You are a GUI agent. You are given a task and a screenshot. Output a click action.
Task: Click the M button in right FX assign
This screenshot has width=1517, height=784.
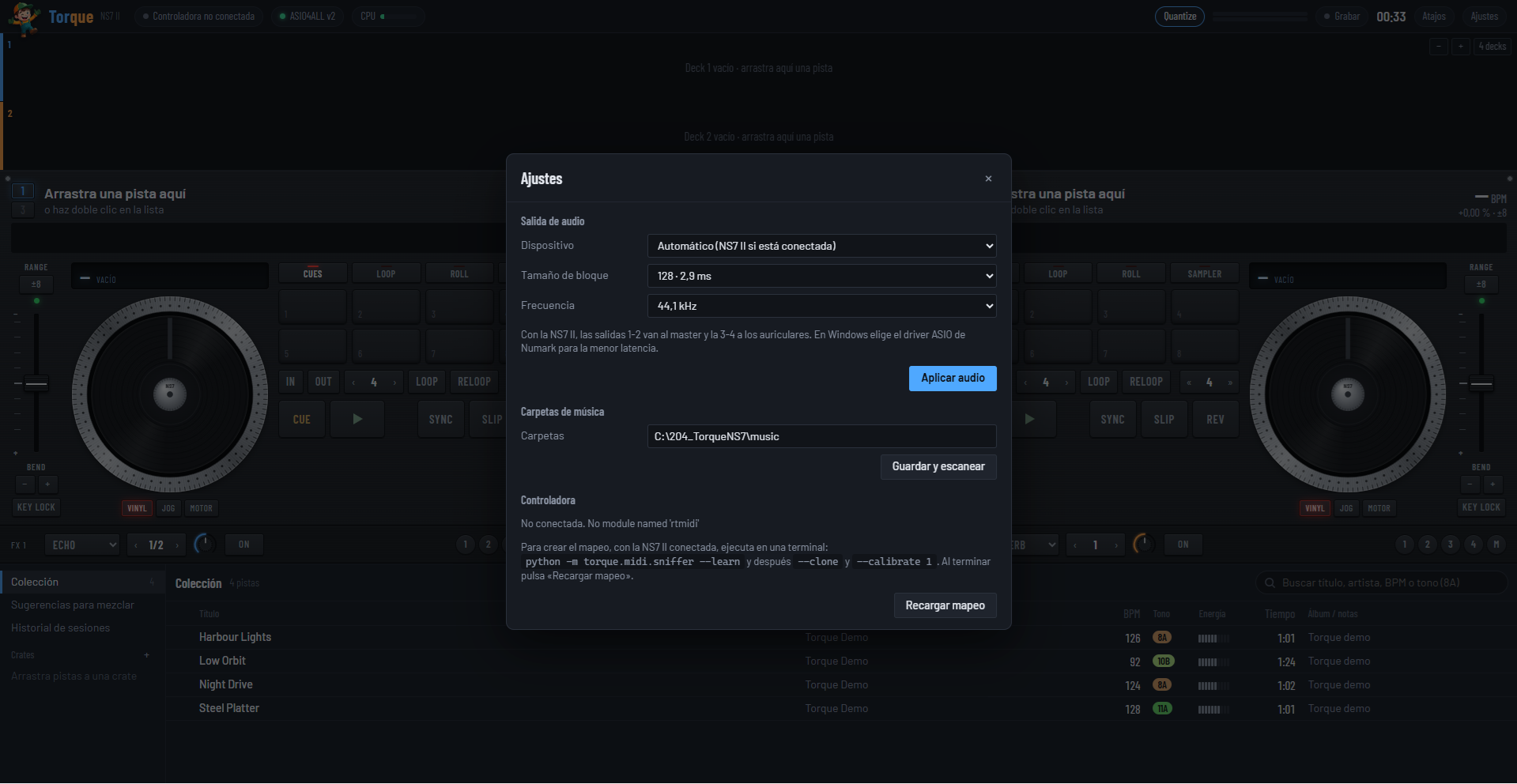(1496, 544)
